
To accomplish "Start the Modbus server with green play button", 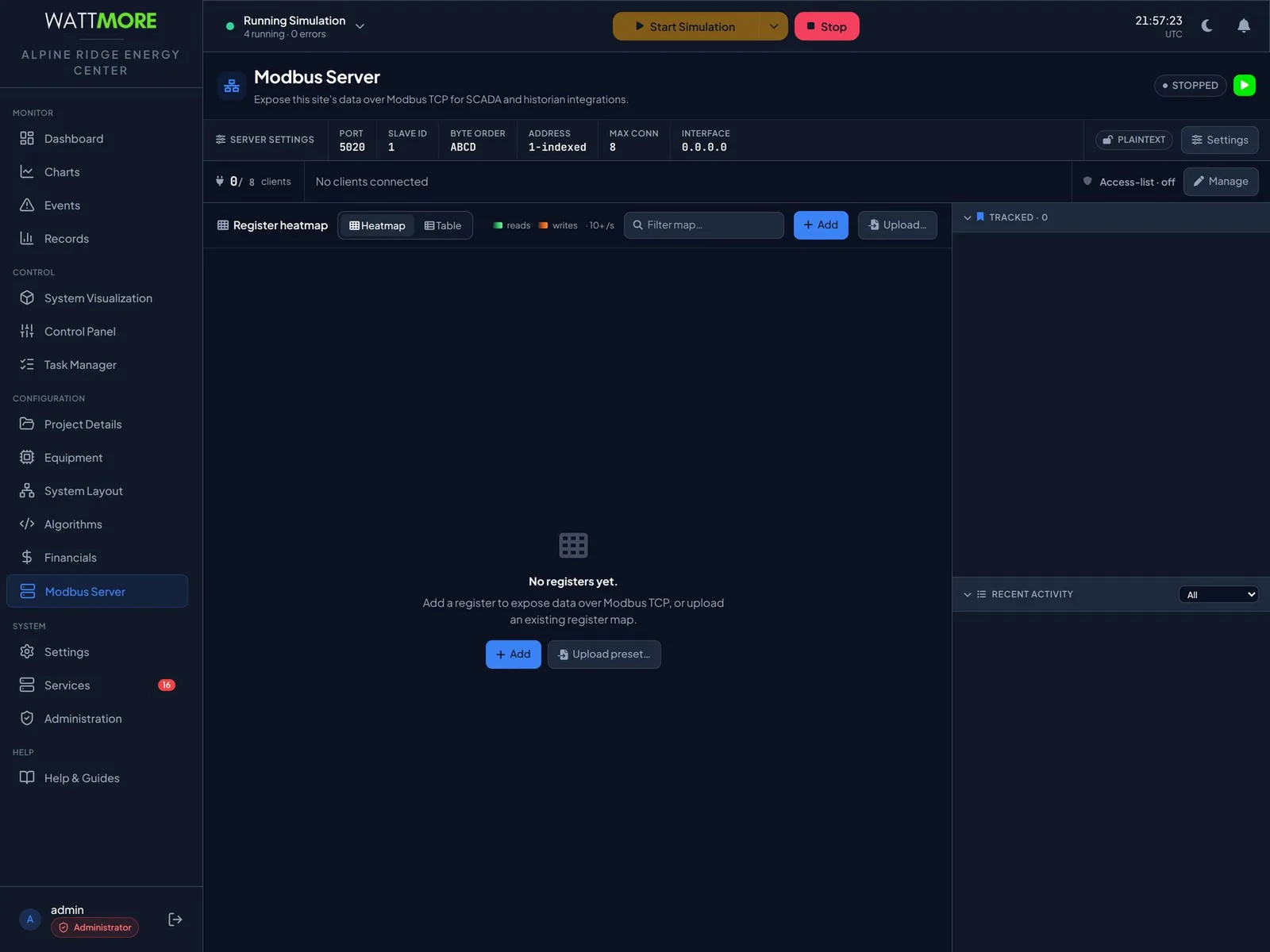I will pos(1244,85).
